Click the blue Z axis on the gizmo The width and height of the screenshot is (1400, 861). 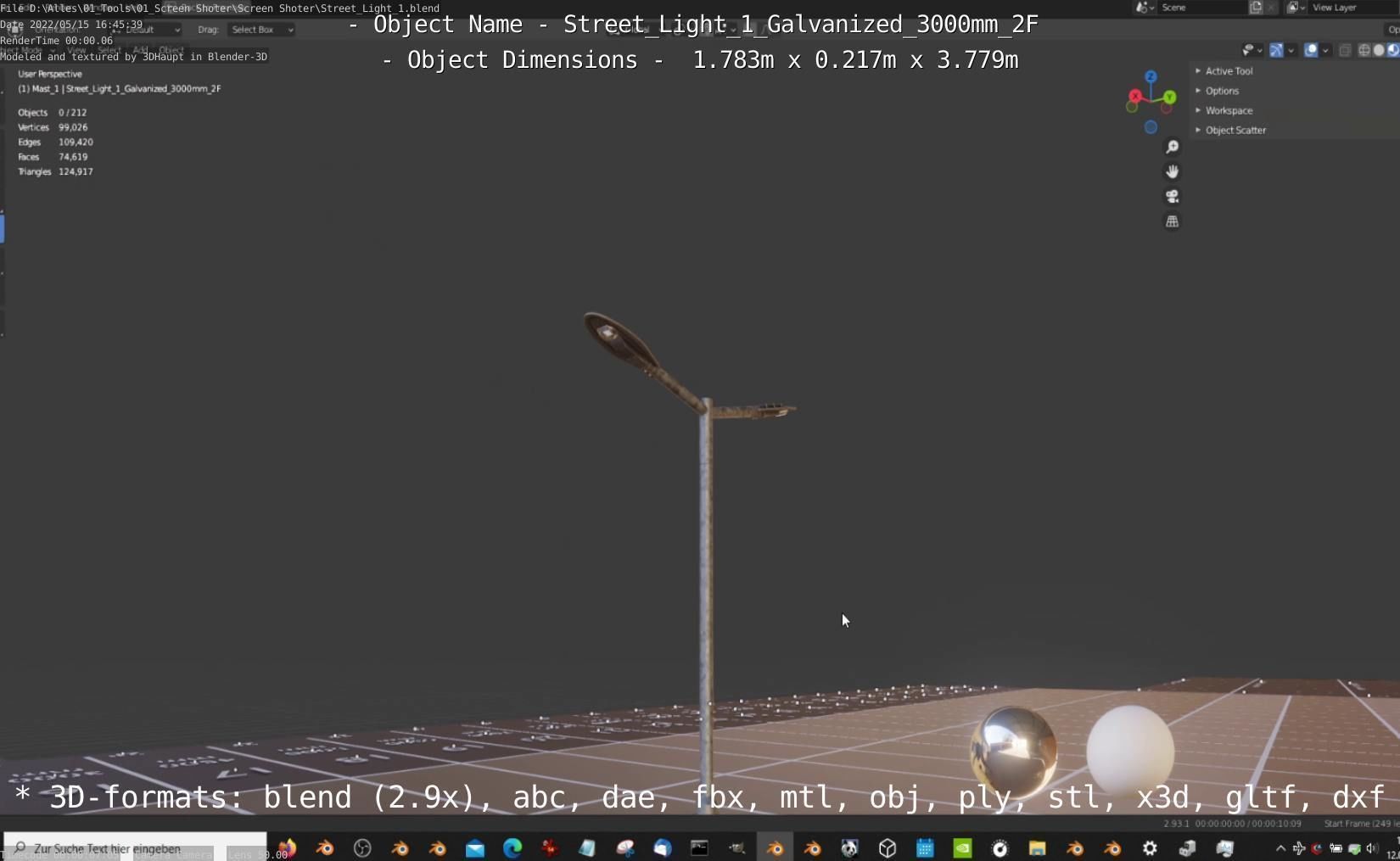click(1151, 77)
